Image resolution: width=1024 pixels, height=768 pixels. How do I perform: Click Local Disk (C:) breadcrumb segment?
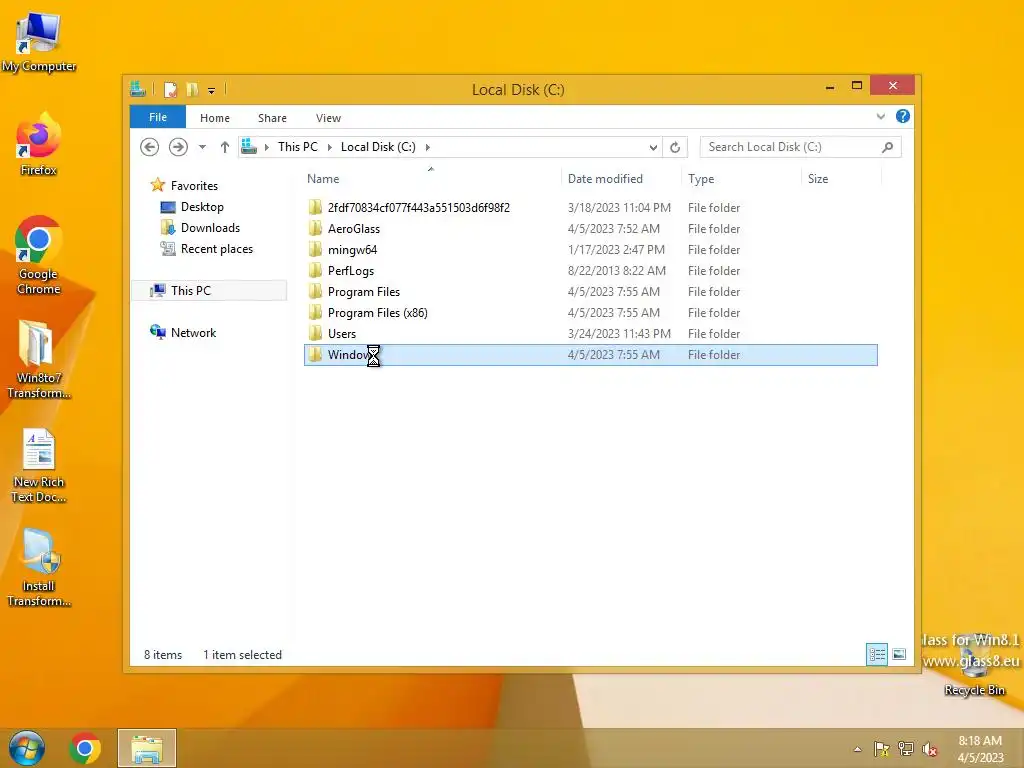click(378, 147)
